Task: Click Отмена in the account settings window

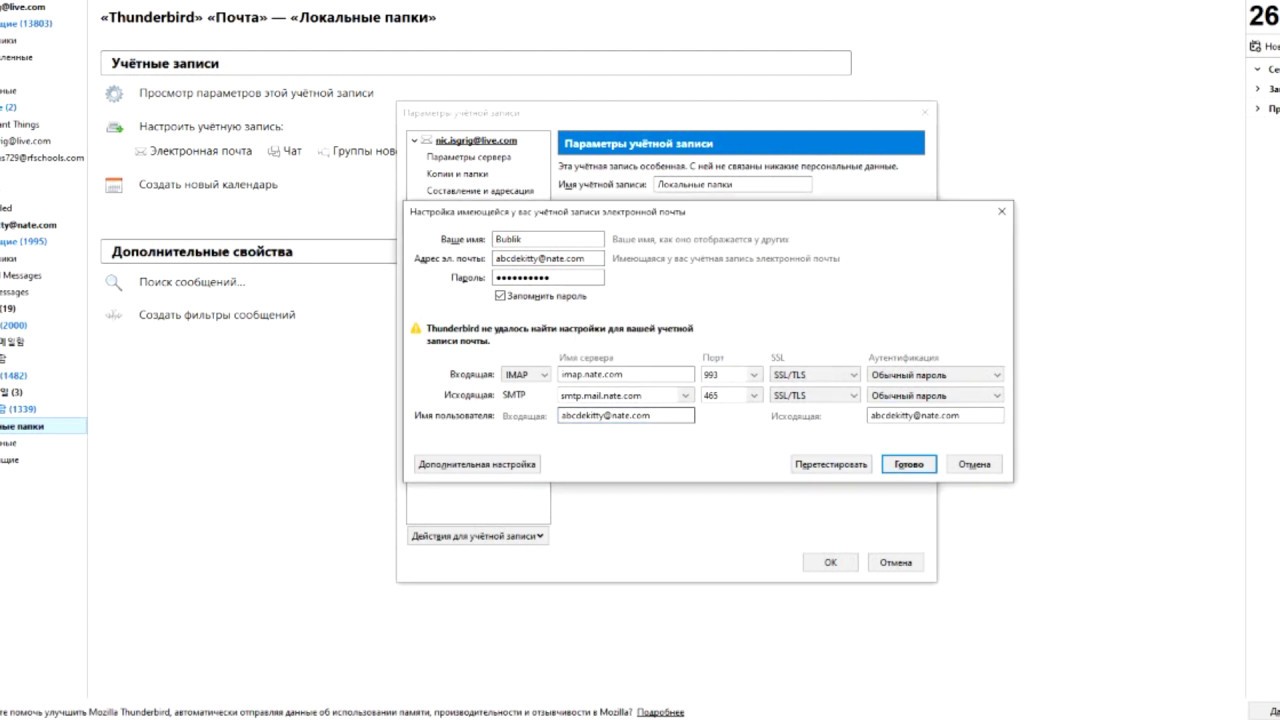Action: click(x=895, y=562)
